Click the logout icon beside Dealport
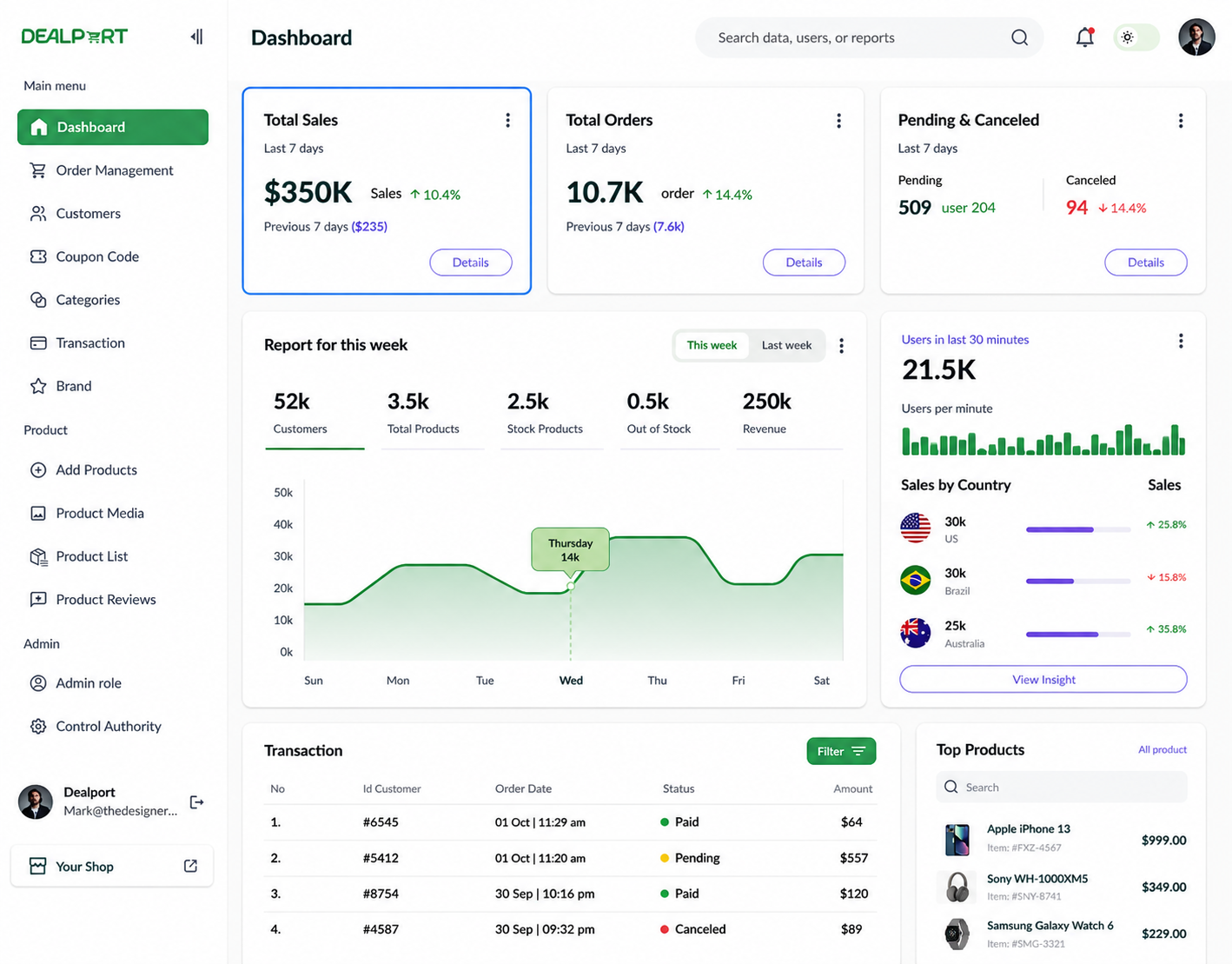 point(196,802)
